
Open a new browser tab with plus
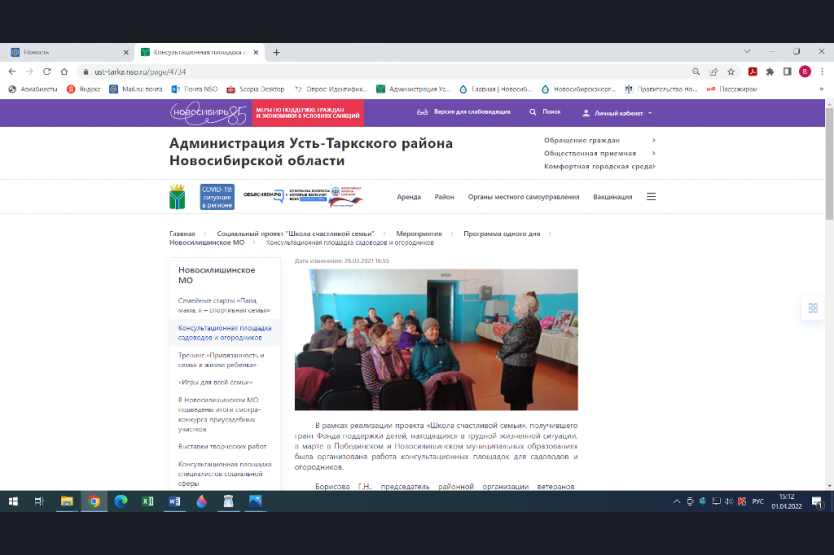[x=276, y=52]
